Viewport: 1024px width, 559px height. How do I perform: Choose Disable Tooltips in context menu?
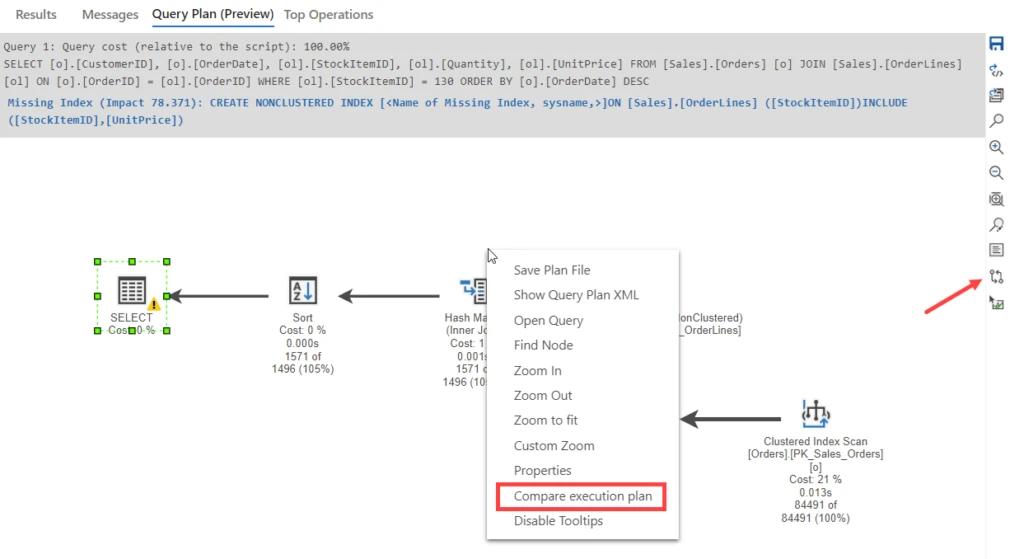click(558, 521)
